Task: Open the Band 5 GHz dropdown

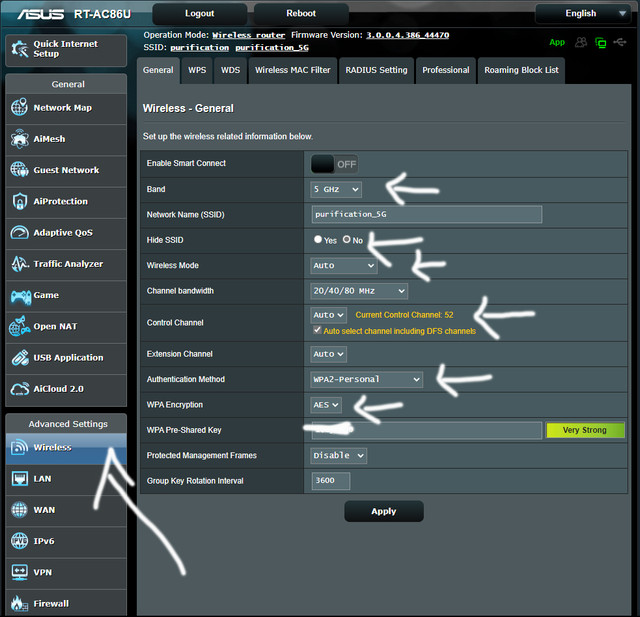Action: point(336,189)
